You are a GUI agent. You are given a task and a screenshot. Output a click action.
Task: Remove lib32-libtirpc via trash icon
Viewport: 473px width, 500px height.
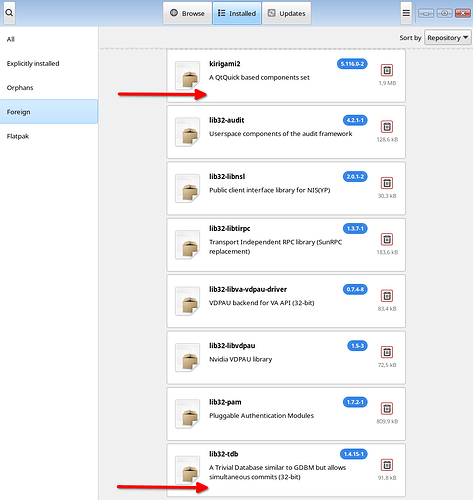point(387,239)
